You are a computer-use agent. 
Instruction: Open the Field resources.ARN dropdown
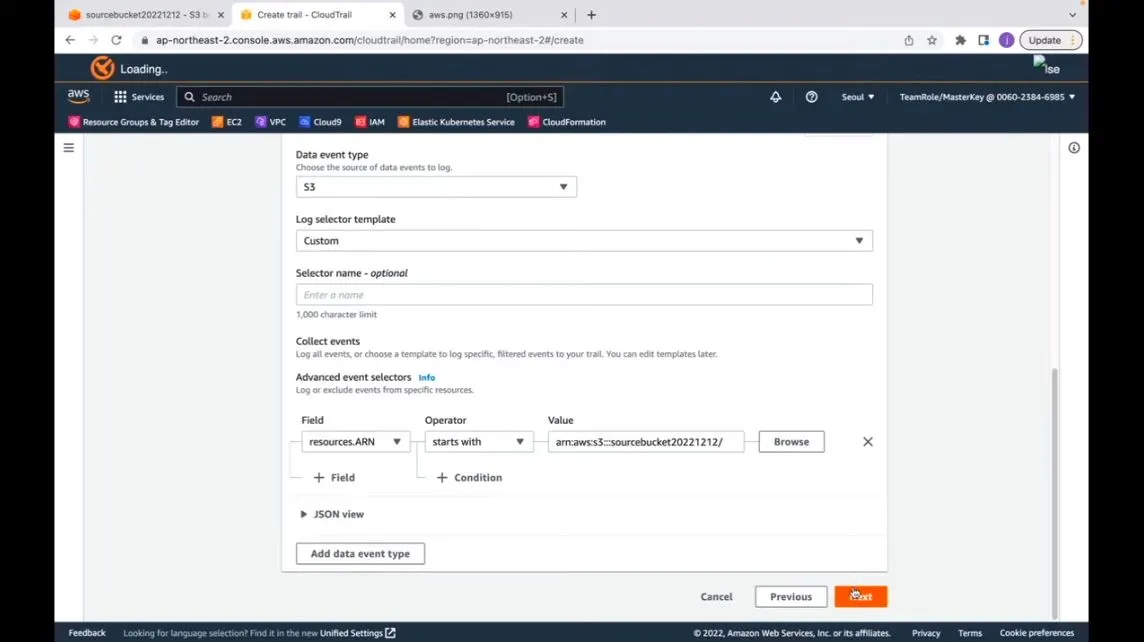point(355,441)
